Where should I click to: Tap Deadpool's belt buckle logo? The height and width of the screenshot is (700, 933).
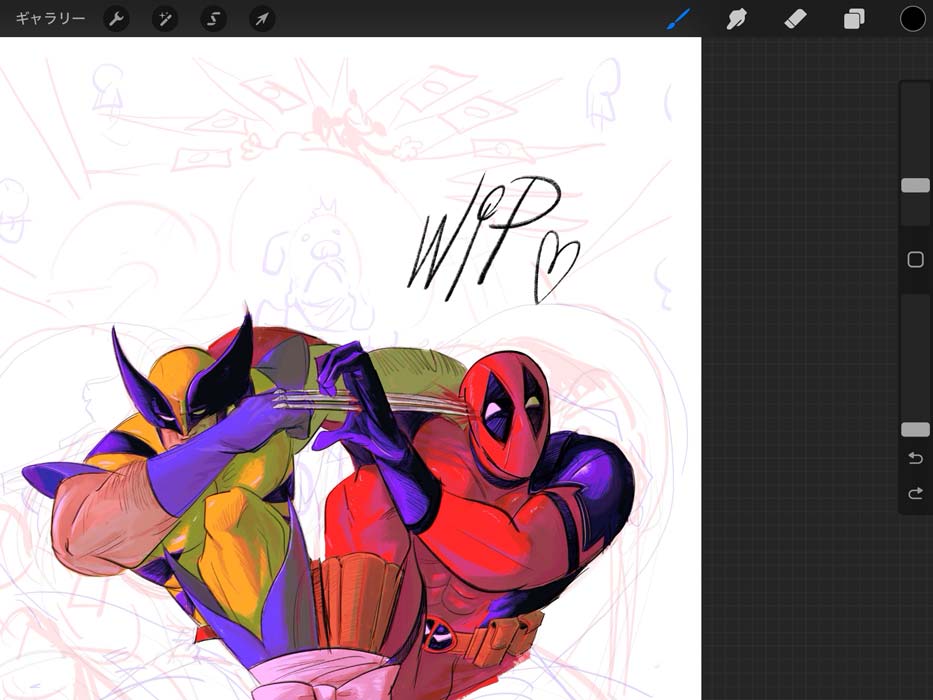click(438, 634)
